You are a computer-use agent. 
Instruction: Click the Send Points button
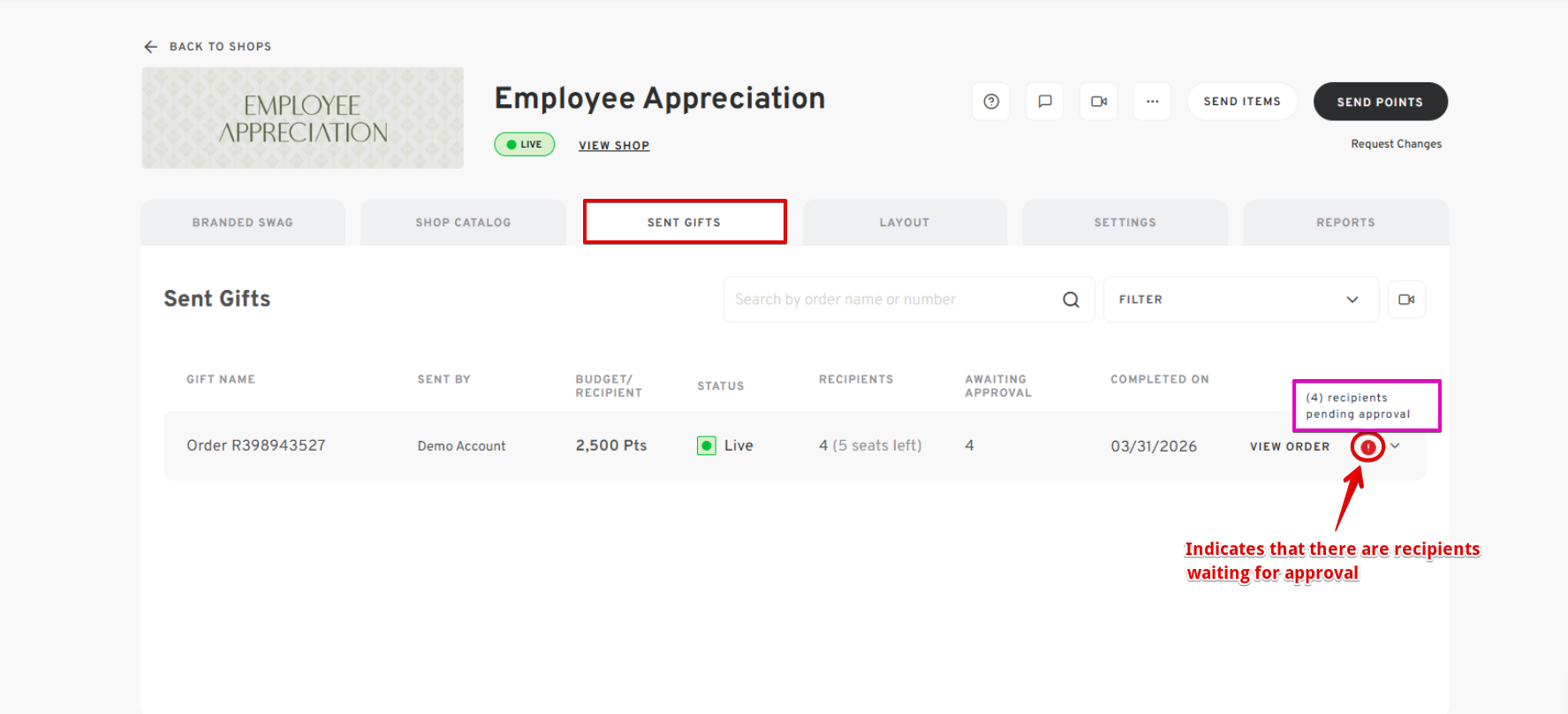pos(1380,102)
